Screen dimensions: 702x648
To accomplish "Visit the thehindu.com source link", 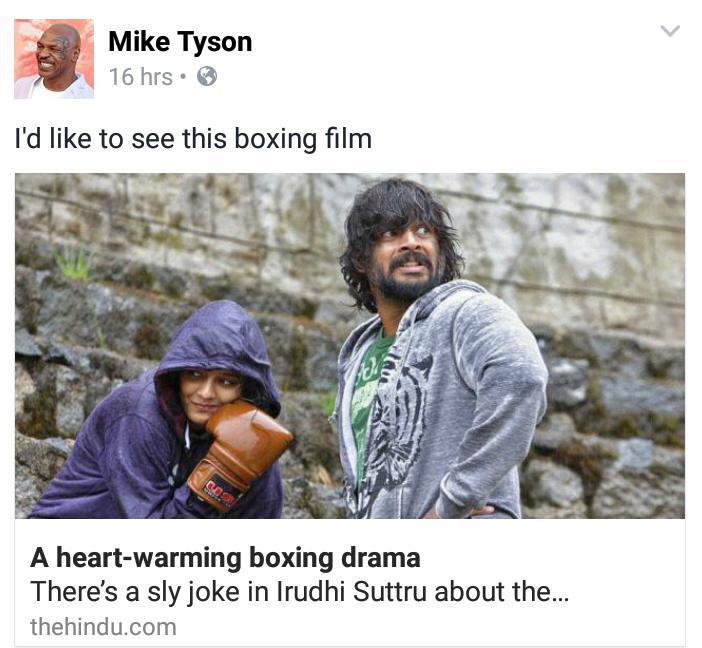I will pyautogui.click(x=103, y=627).
